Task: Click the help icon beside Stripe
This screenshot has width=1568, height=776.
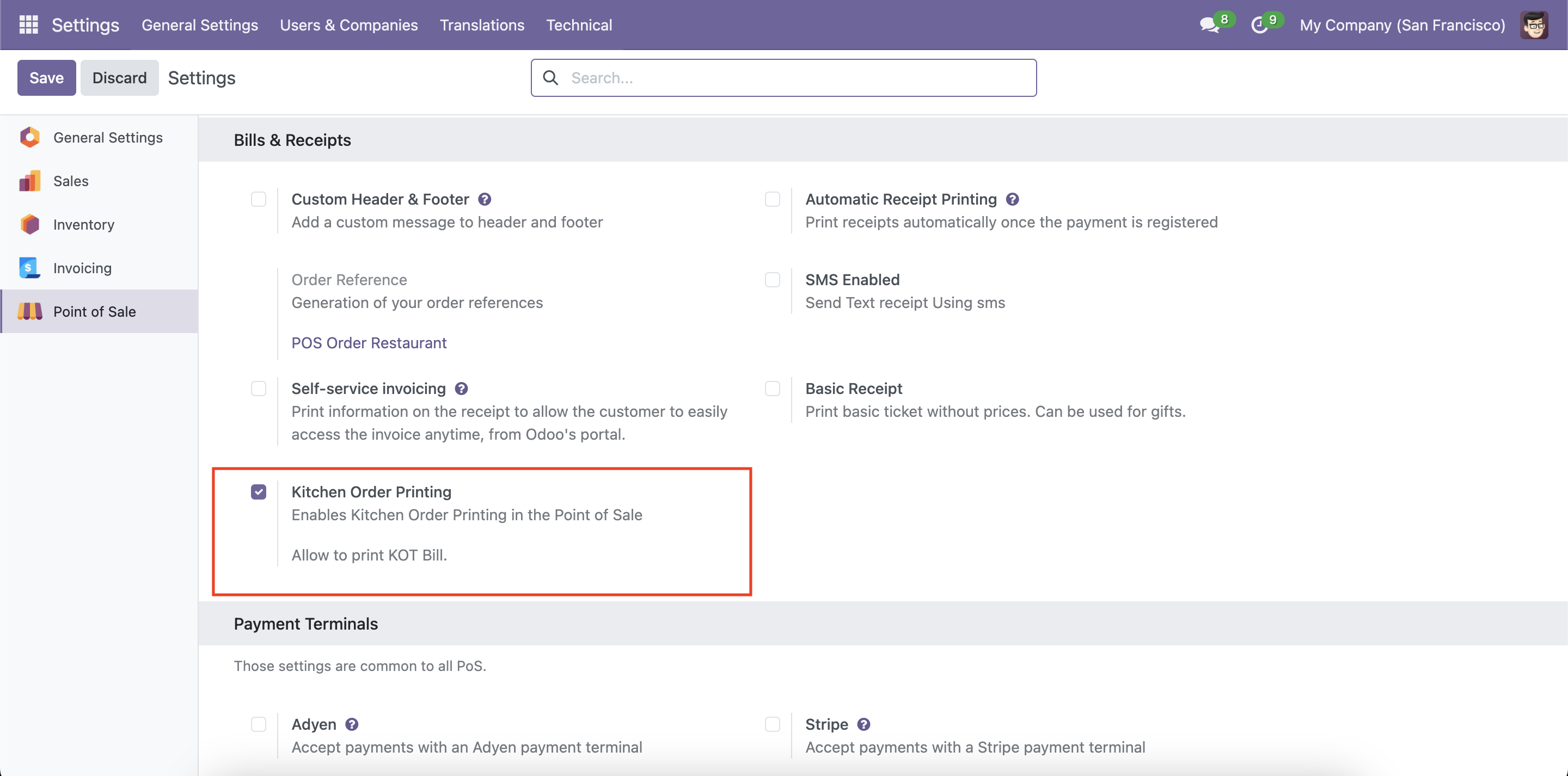Action: pos(863,724)
